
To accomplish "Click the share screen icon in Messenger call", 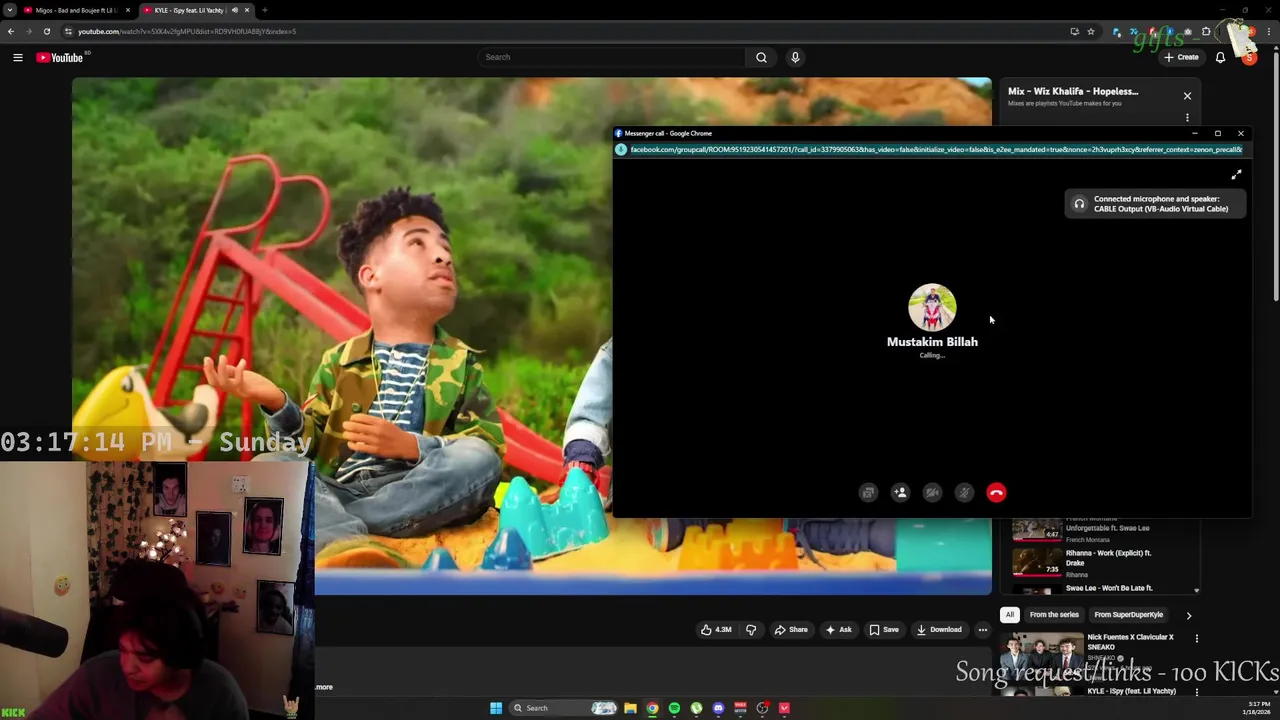I will [868, 492].
